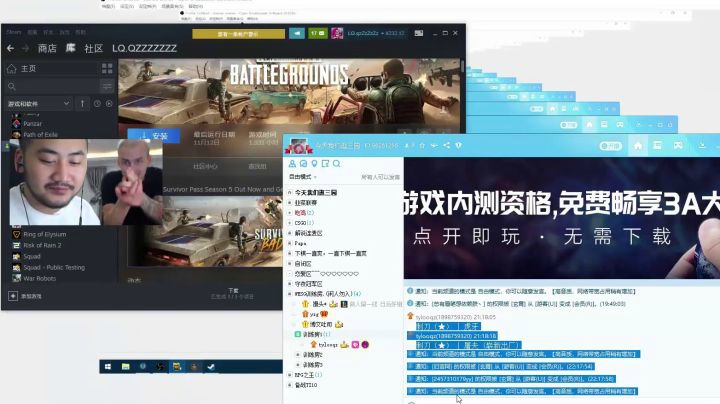Open the LQ.qzZzZzZz account name dropdown

(x=376, y=34)
